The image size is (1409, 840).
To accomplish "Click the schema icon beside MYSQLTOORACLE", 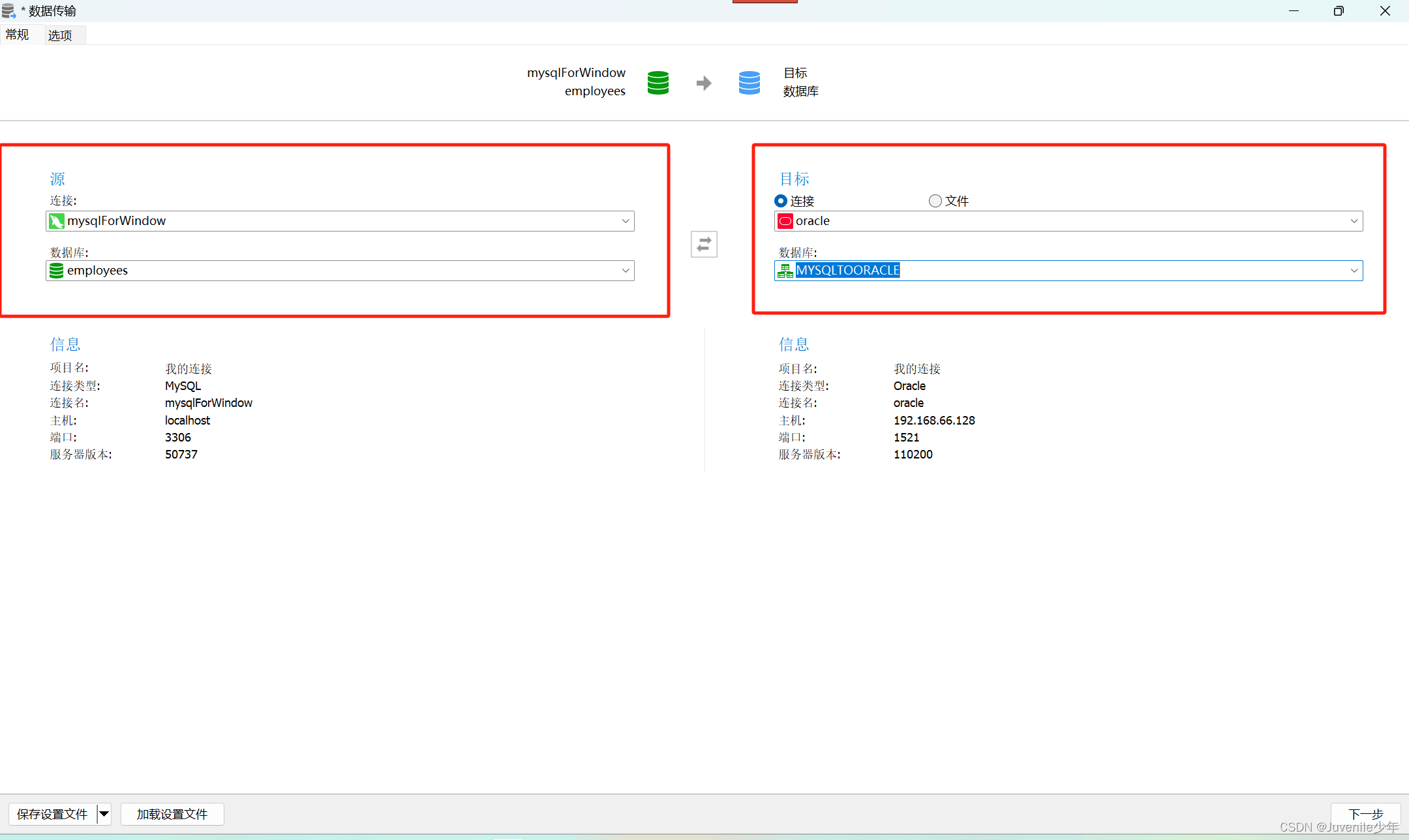I will [x=785, y=271].
